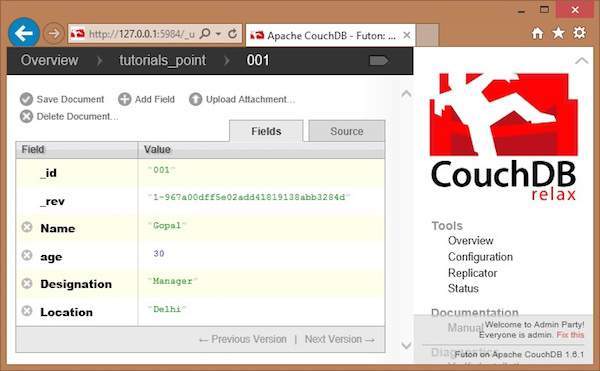Open the address bar search dropdown arrow
Screen dimensions: 600x371
(218, 34)
